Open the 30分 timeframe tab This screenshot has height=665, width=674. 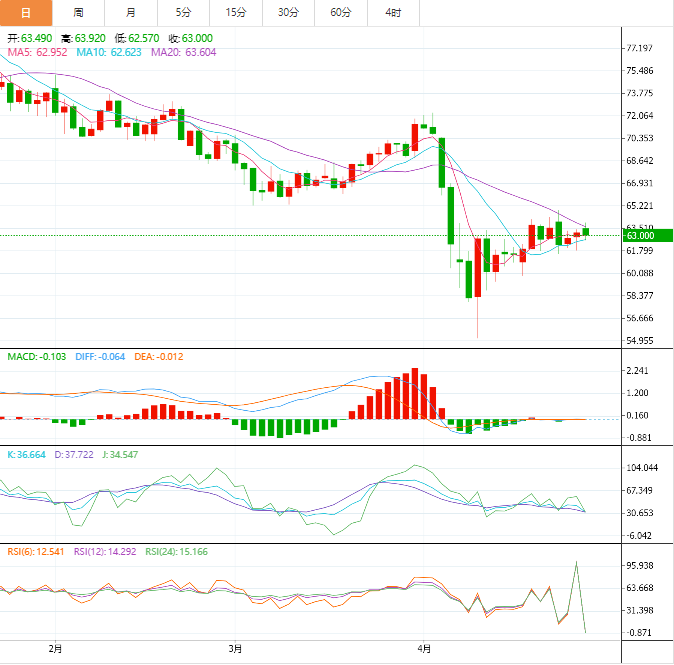[x=288, y=12]
